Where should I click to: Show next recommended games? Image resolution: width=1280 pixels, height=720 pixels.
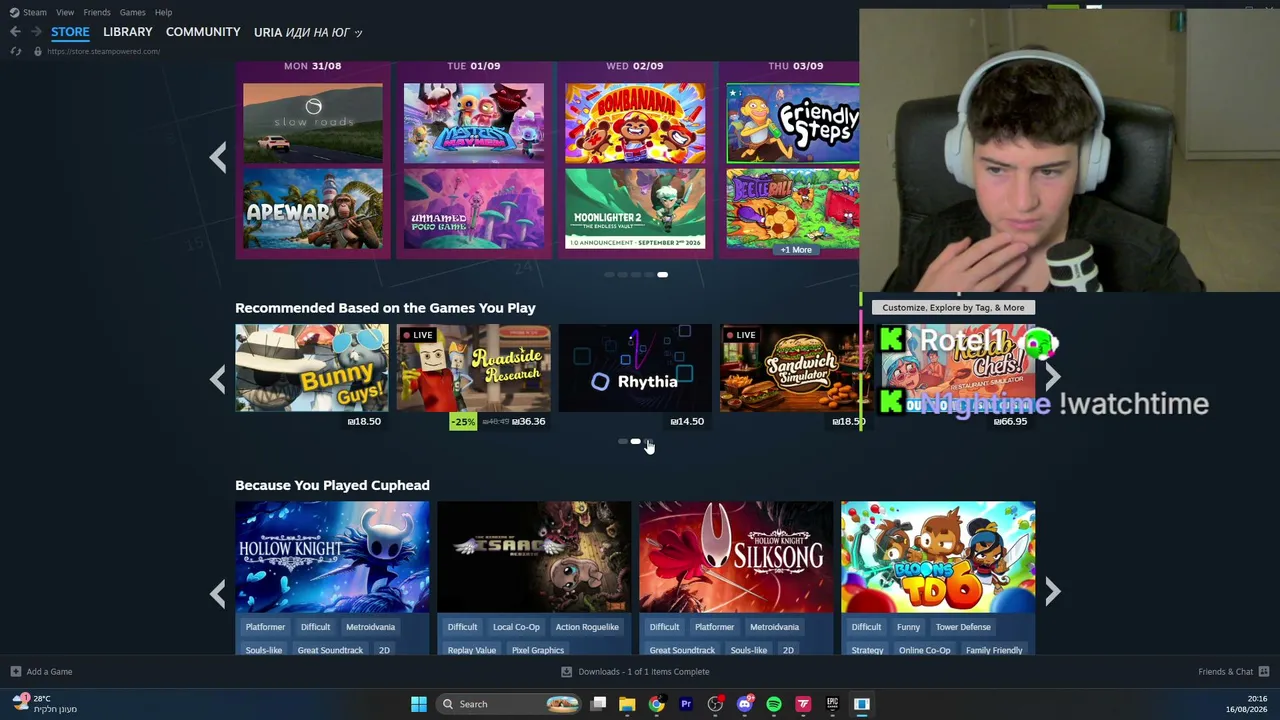coord(1052,377)
